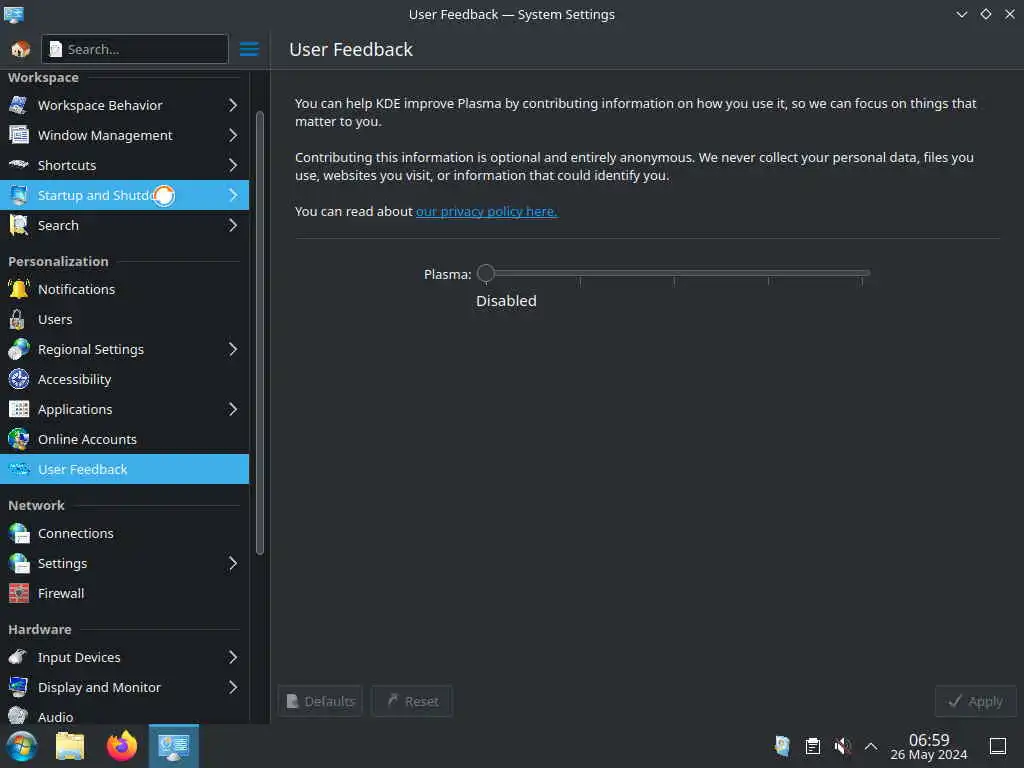The height and width of the screenshot is (768, 1024).
Task: Expand Regional Settings chevron
Action: coord(232,349)
